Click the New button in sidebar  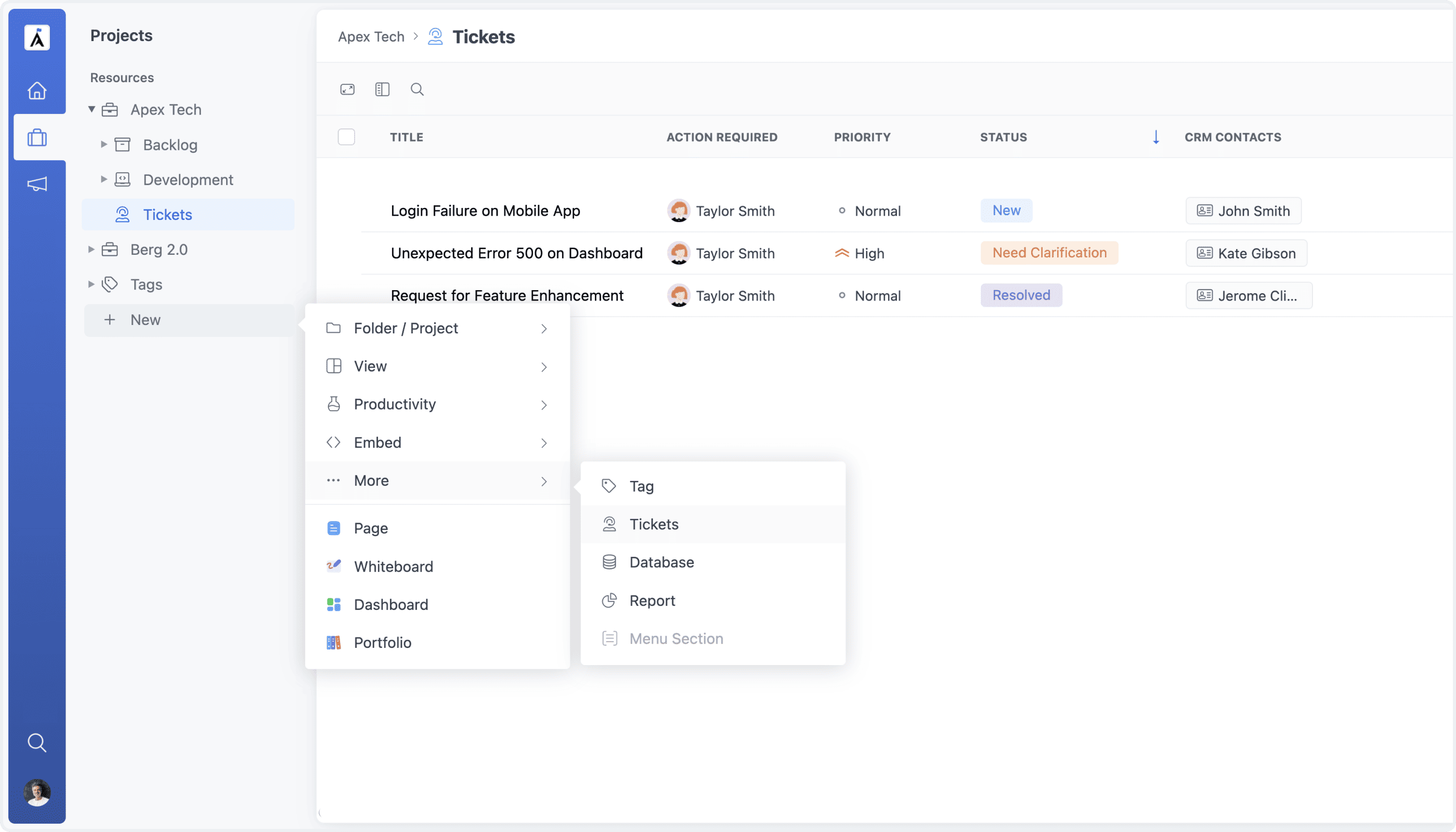[189, 320]
